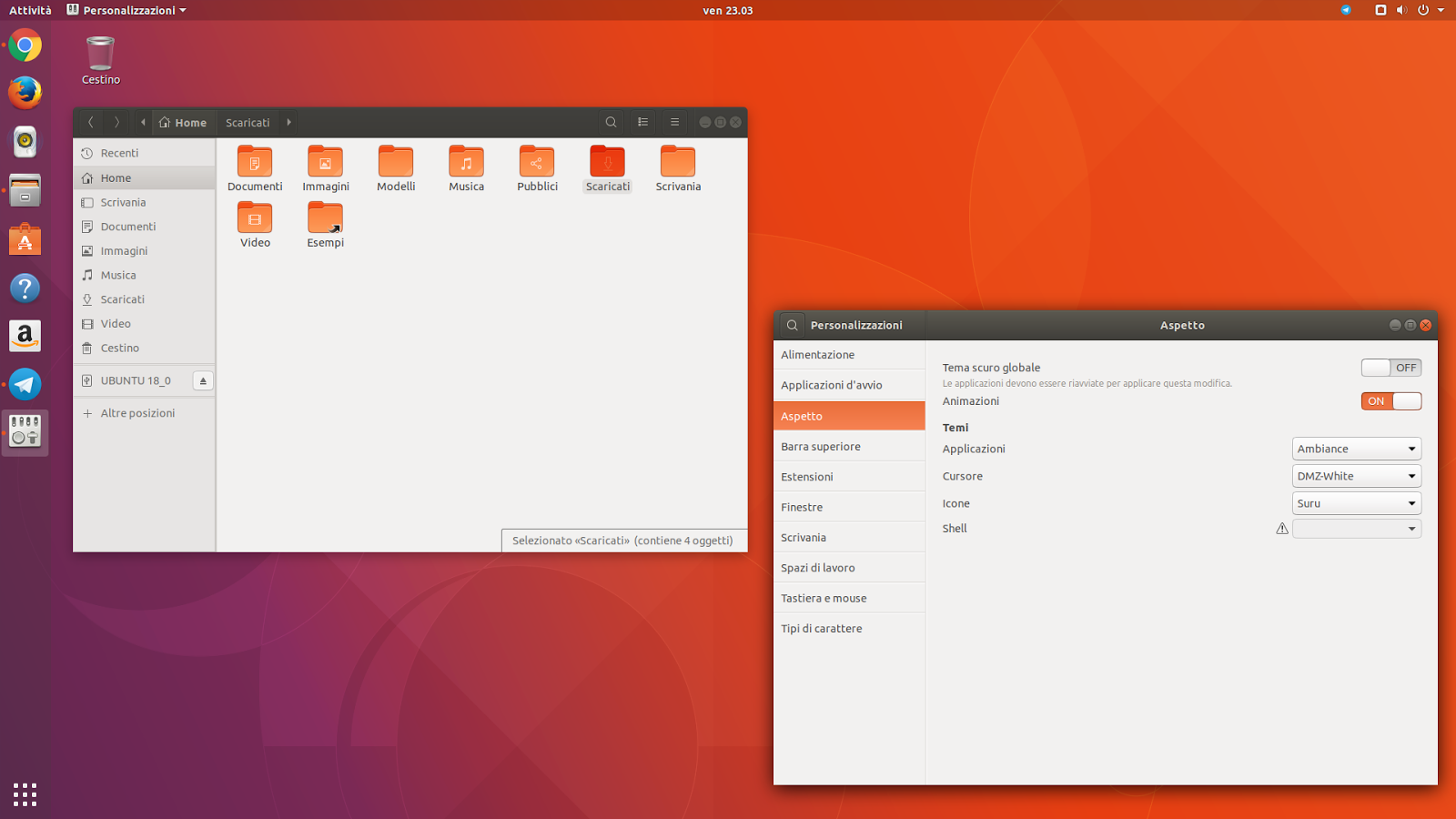Open the Documenti folder icon
The image size is (1456, 819).
pos(255,161)
